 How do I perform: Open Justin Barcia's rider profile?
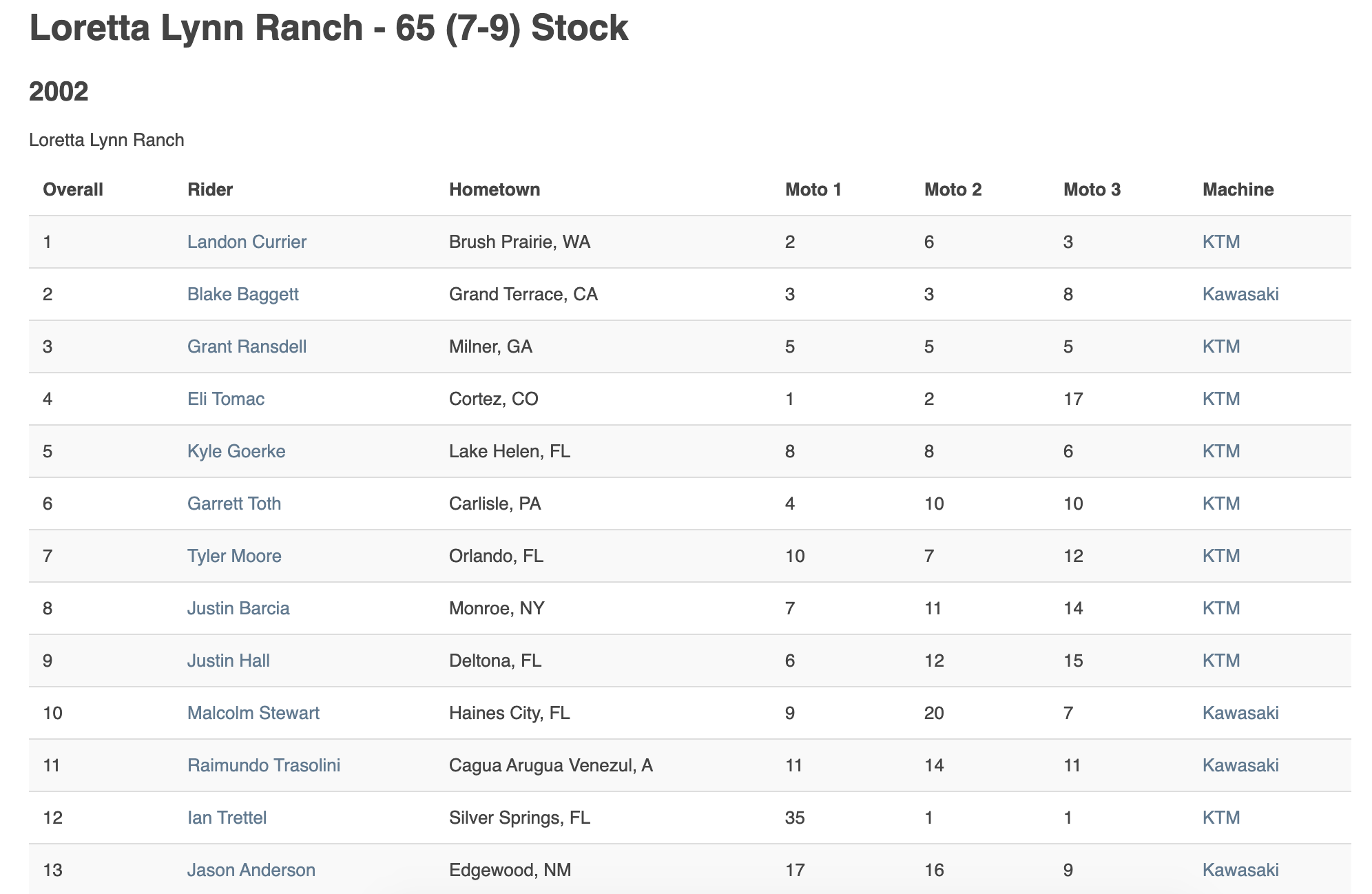(238, 608)
